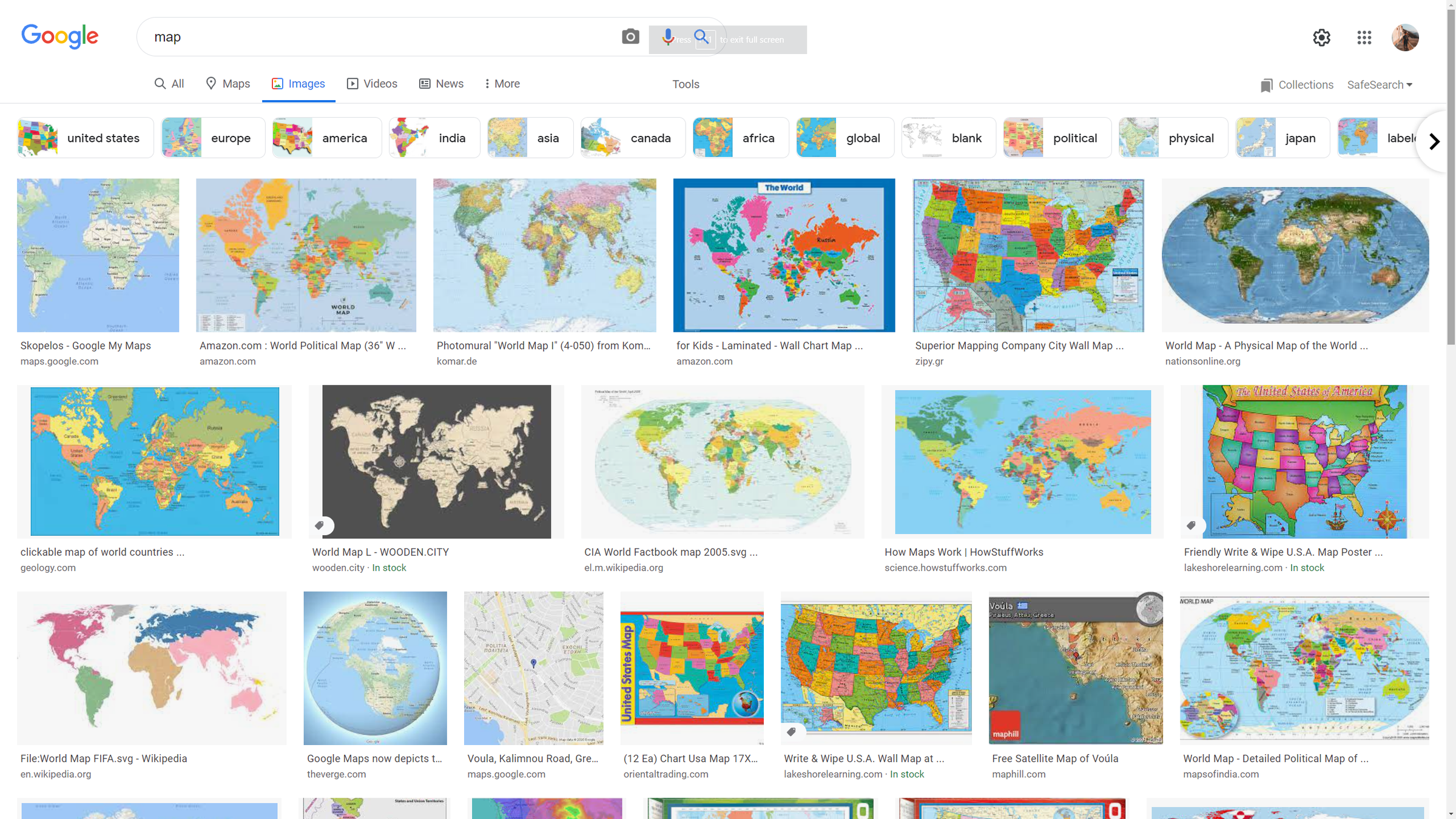Open World Map FIFA.svg thumbnail

(x=151, y=668)
